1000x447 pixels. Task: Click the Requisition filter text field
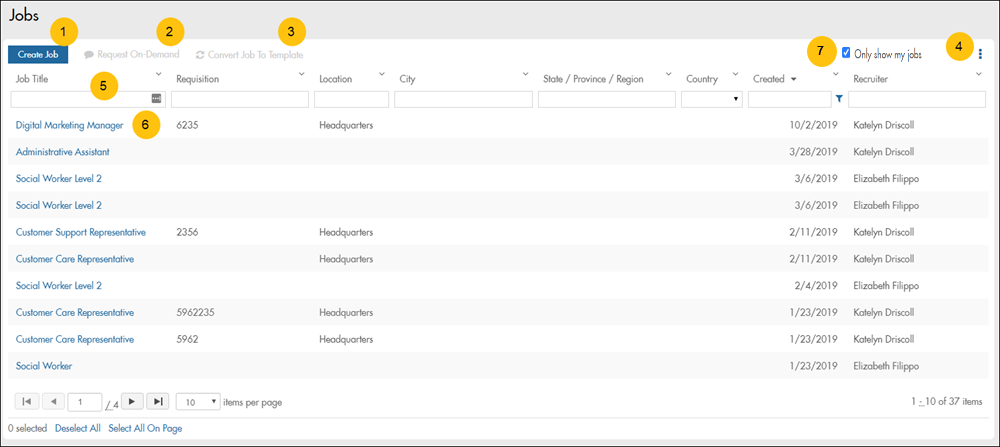point(240,99)
